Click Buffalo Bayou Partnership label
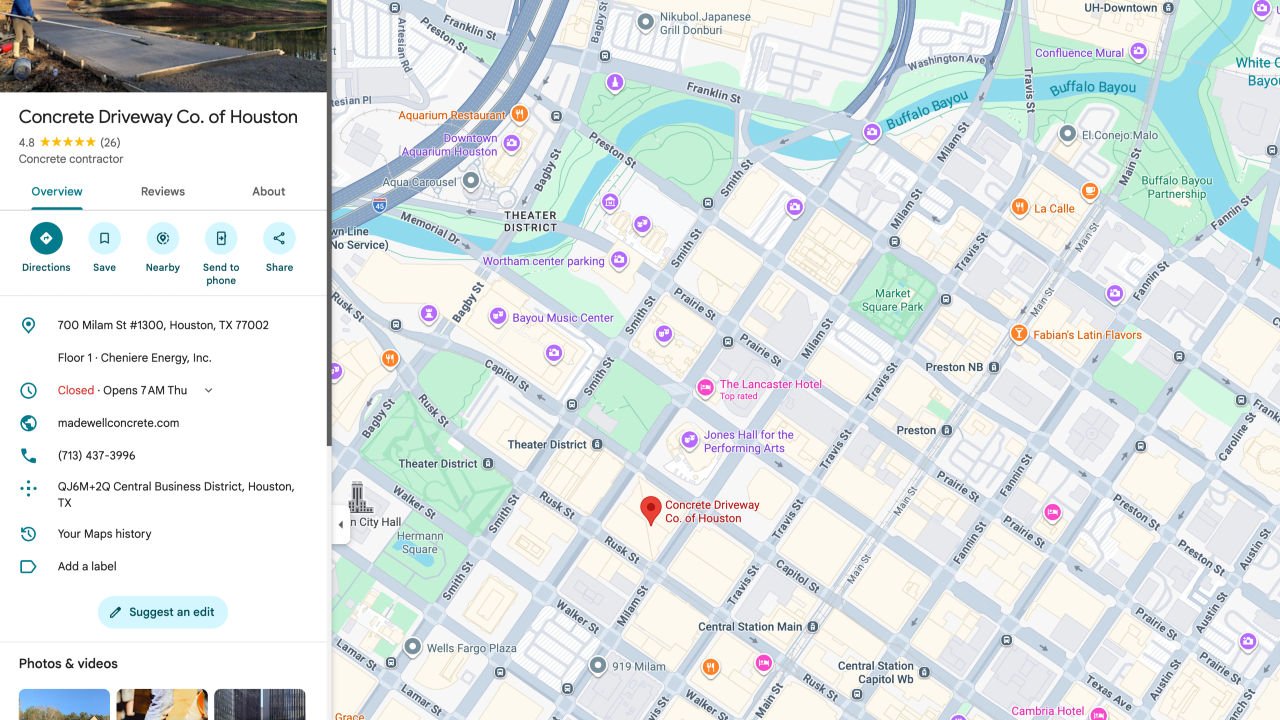The height and width of the screenshot is (720, 1280). 1177,187
